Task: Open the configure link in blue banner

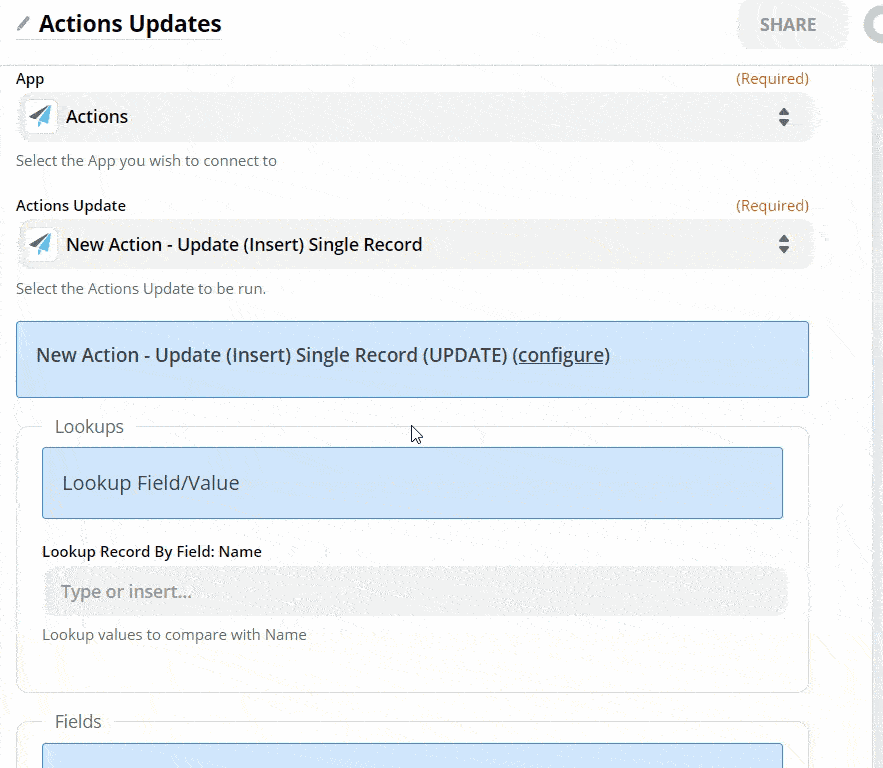Action: point(561,356)
